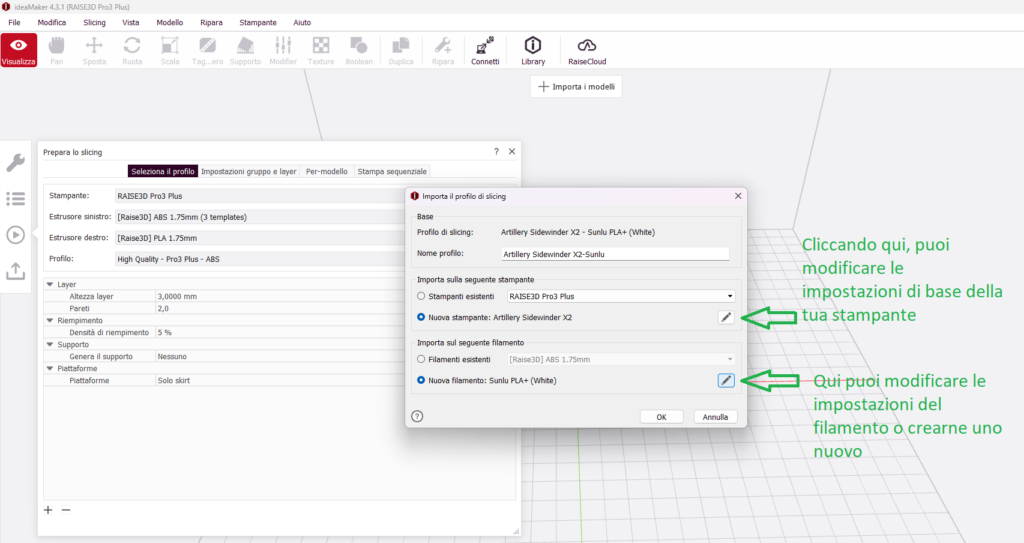Screen dimensions: 1024x543
Task: Click the Connetti connect icon
Action: pos(485,50)
